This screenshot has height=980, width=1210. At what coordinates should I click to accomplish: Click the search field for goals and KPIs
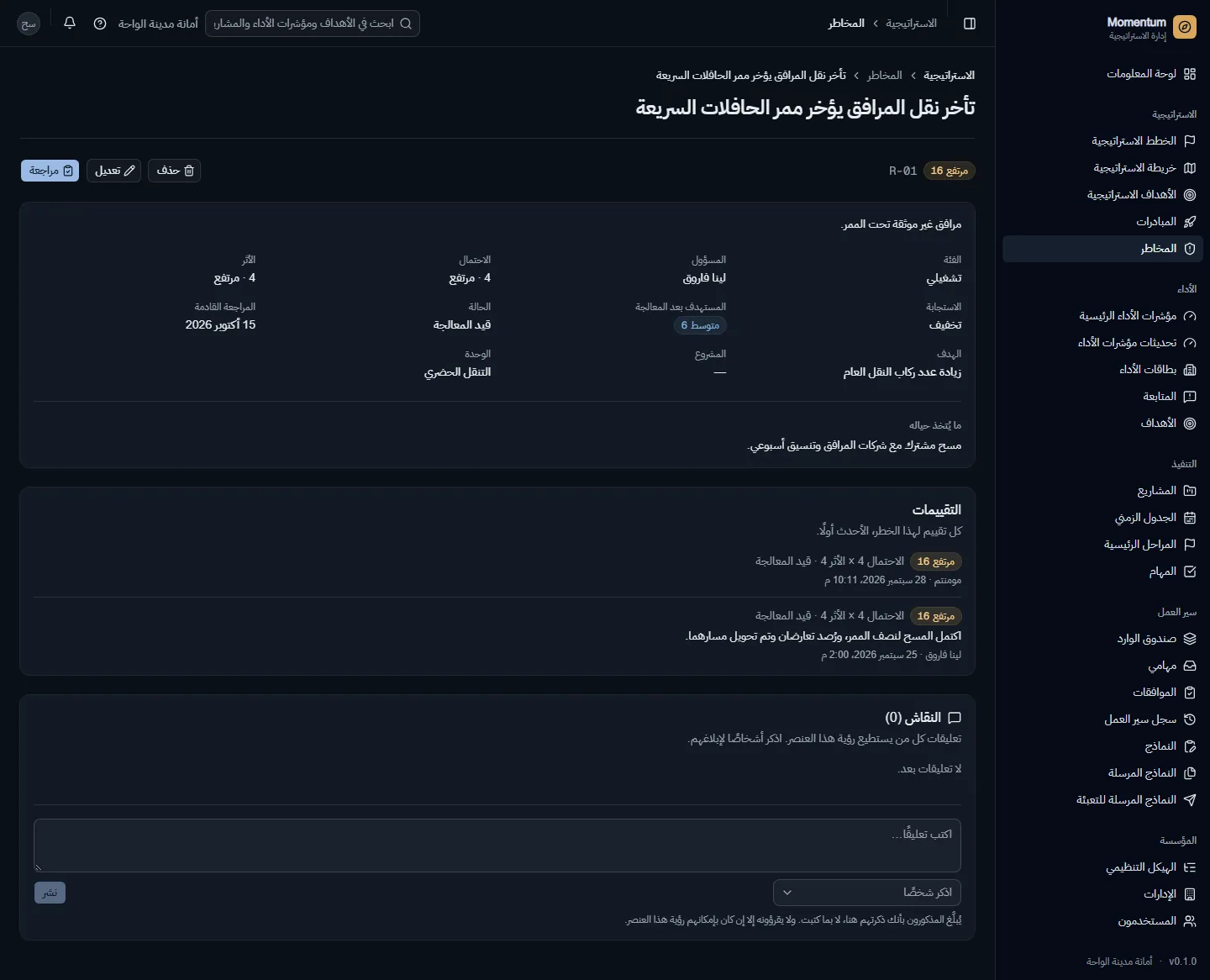[313, 24]
